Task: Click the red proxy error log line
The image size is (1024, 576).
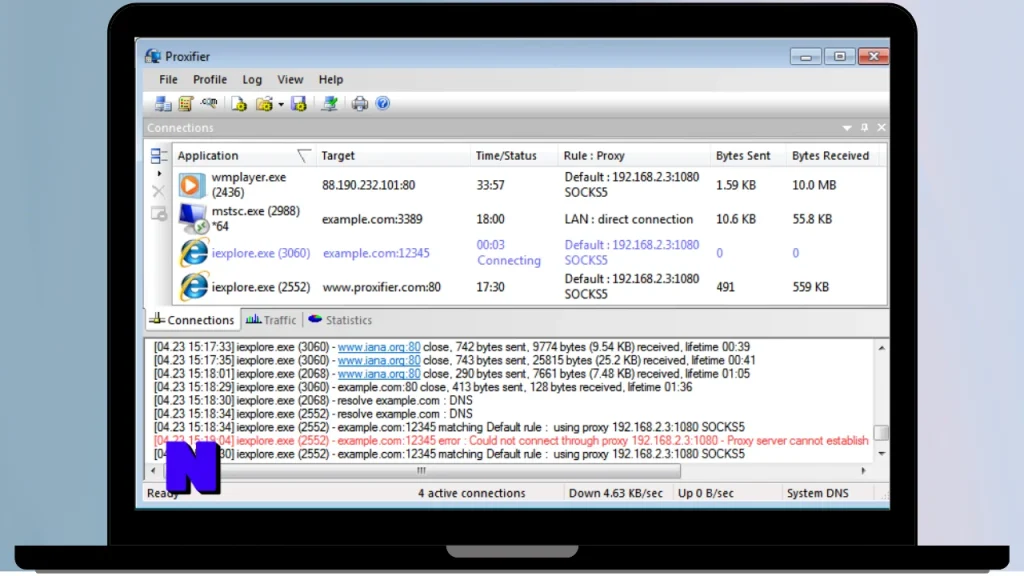Action: (x=511, y=441)
